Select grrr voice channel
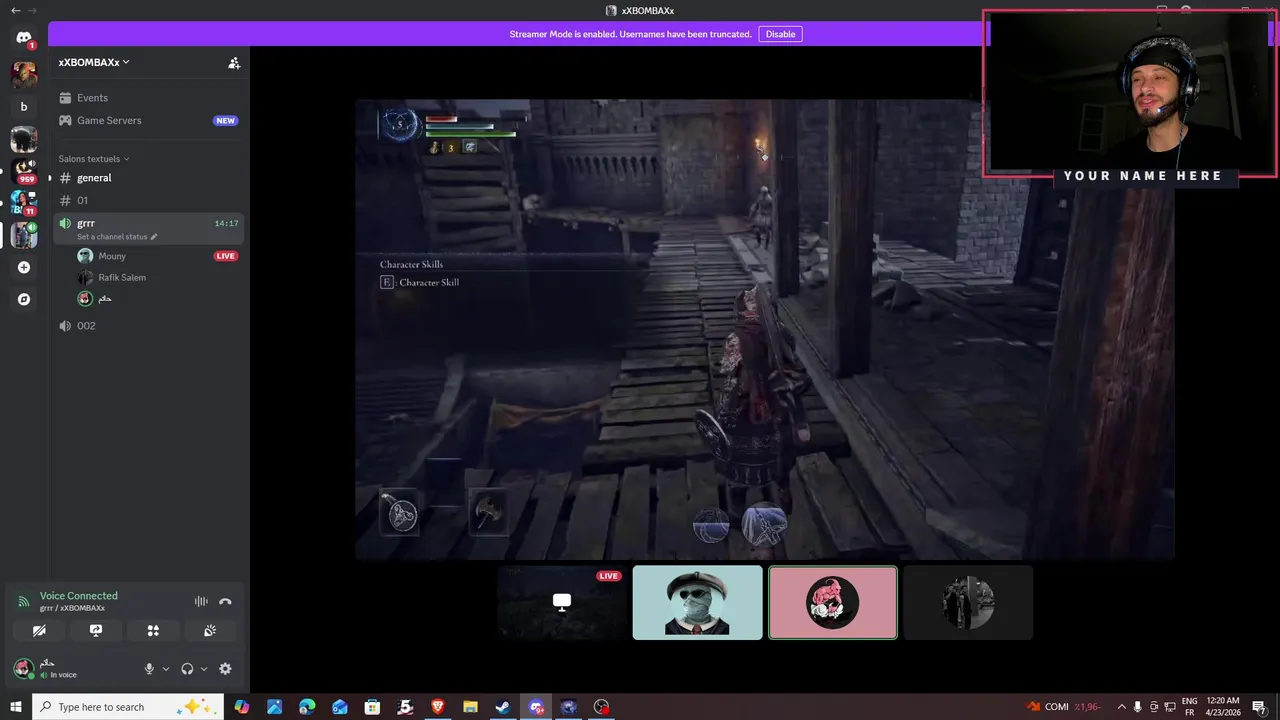 coord(147,228)
